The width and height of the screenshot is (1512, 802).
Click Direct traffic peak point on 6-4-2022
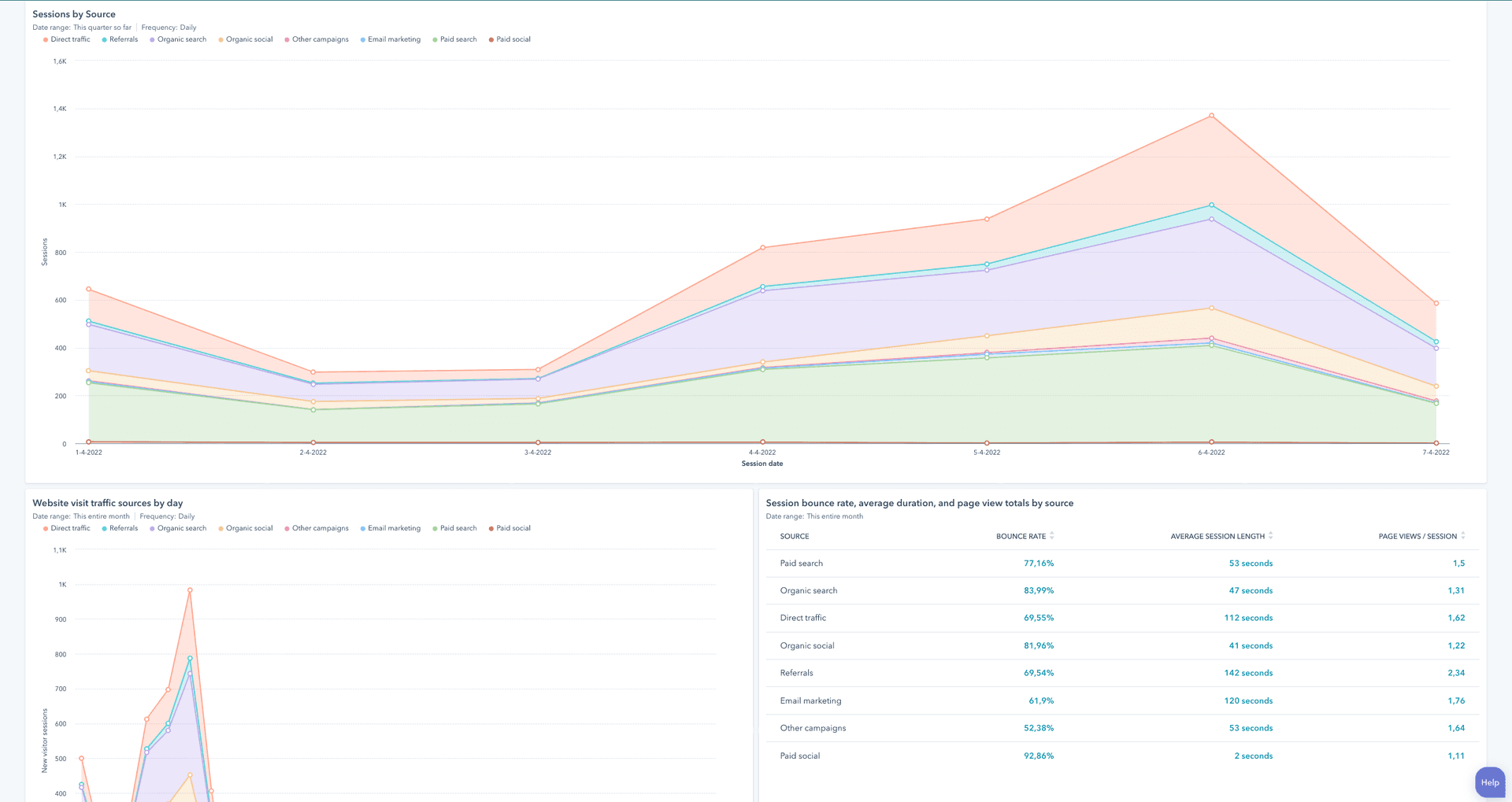tap(1211, 116)
